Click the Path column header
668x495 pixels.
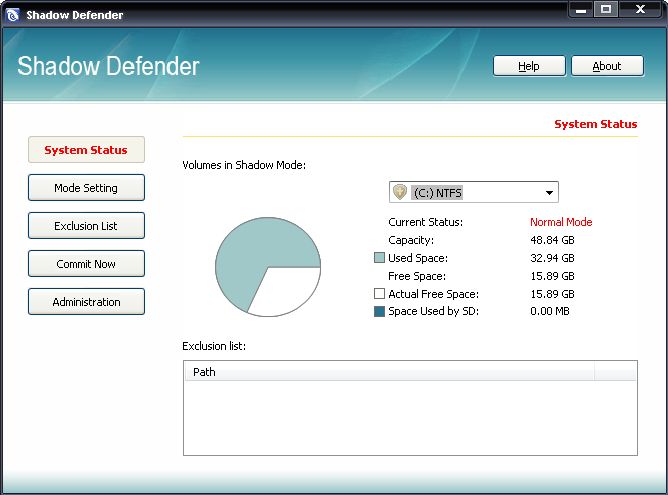click(389, 372)
